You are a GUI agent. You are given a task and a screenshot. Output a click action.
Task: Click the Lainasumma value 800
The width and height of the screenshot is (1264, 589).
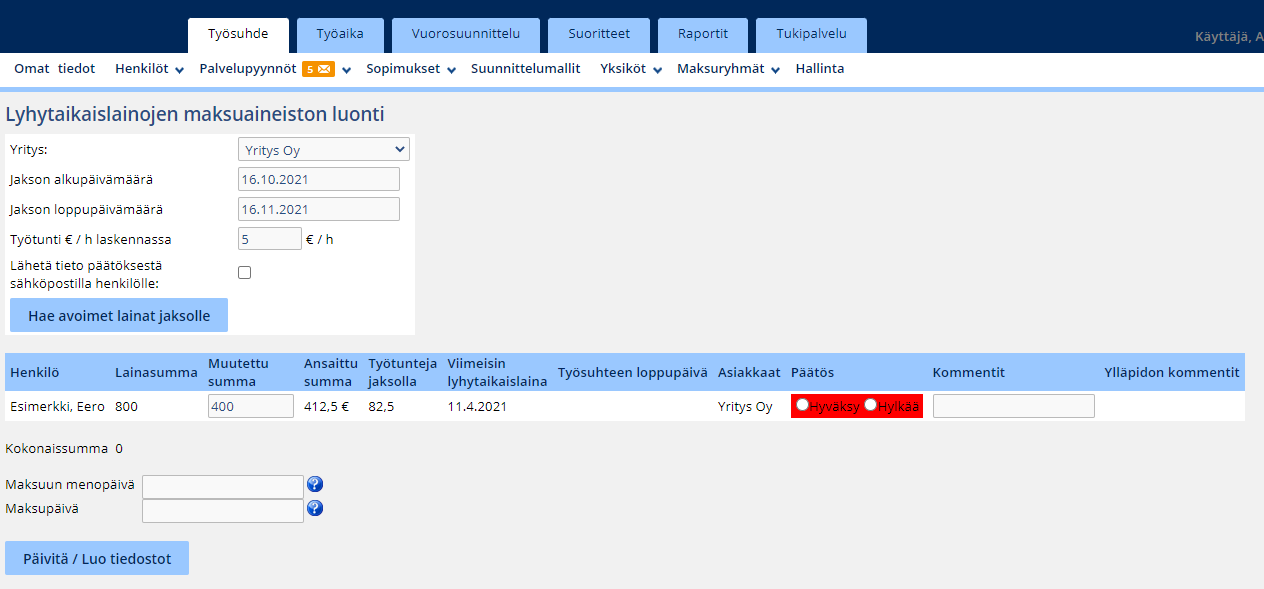(x=126, y=407)
